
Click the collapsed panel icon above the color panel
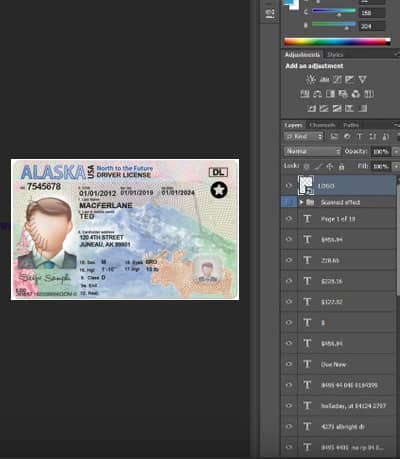pos(270,14)
